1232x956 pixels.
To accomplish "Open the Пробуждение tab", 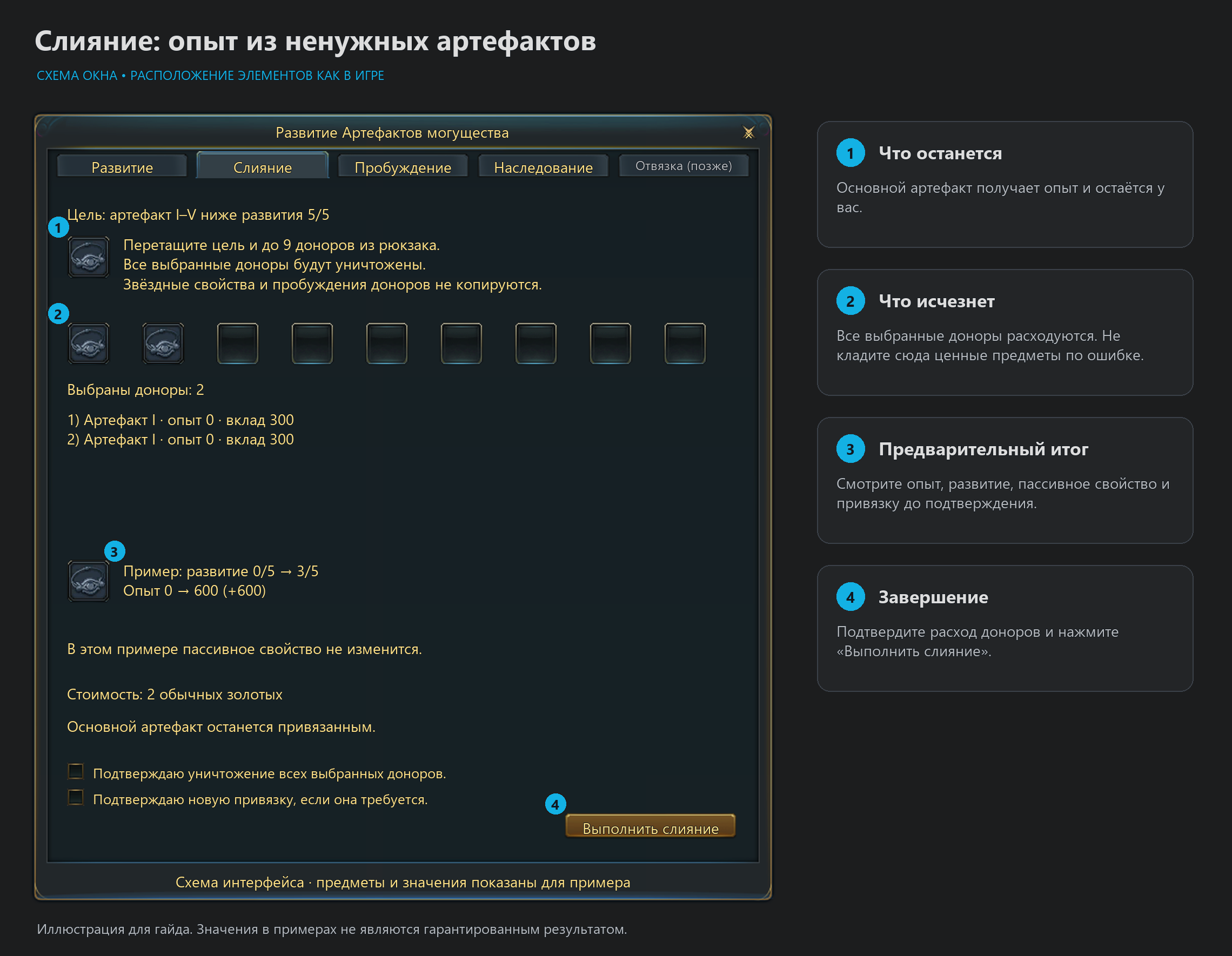I will point(403,167).
